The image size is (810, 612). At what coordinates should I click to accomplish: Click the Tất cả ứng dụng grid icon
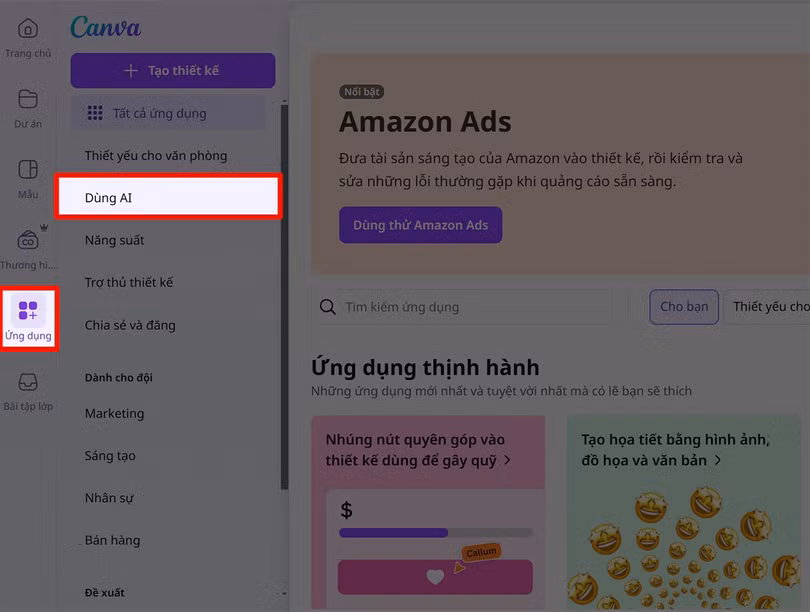pyautogui.click(x=95, y=113)
